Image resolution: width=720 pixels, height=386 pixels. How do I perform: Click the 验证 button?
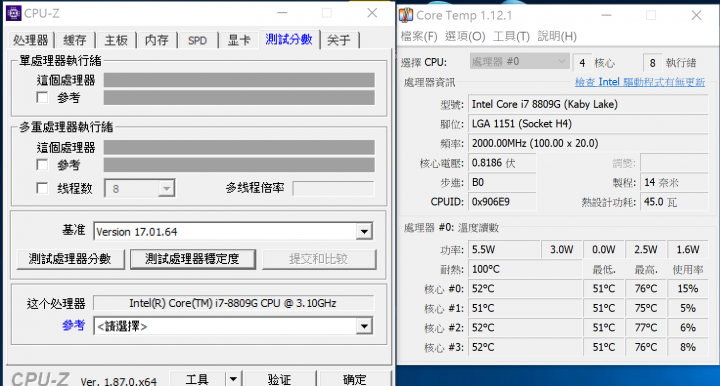coord(280,379)
